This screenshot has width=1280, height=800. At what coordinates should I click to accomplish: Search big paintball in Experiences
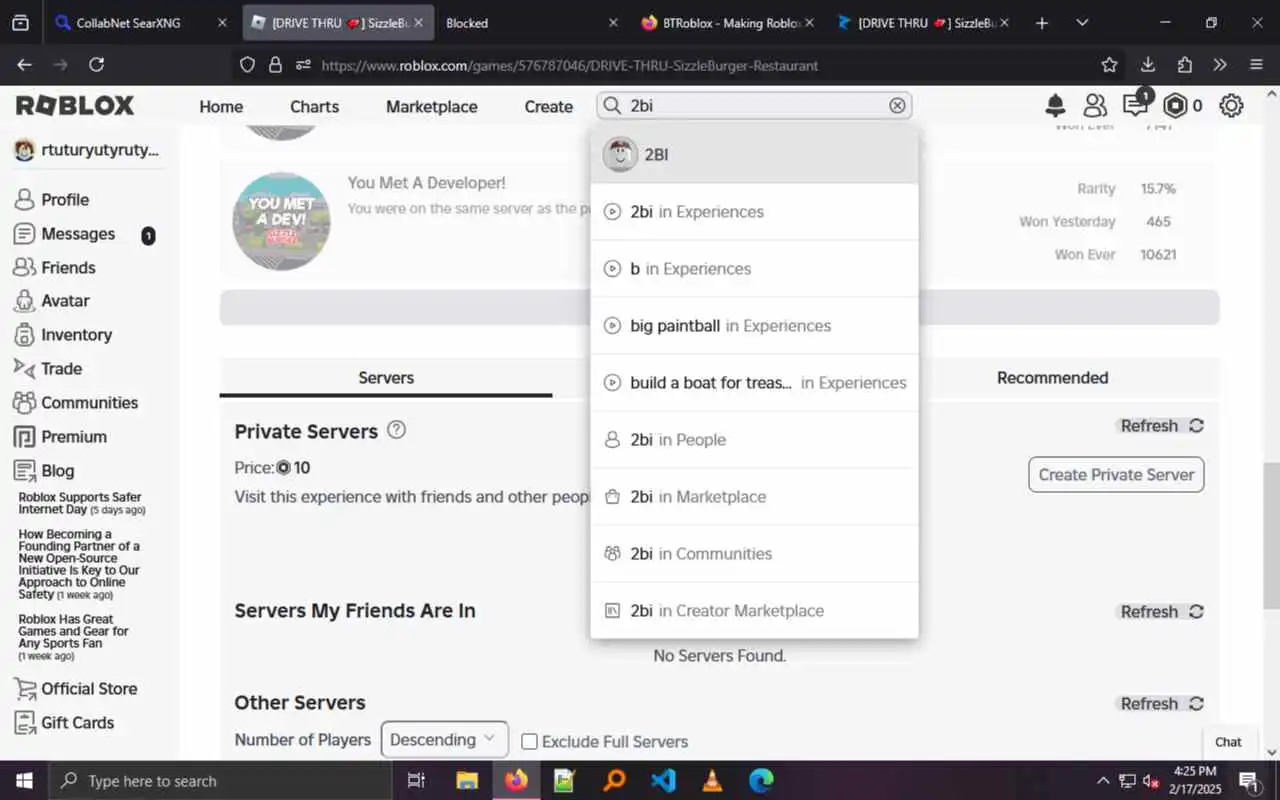point(754,326)
